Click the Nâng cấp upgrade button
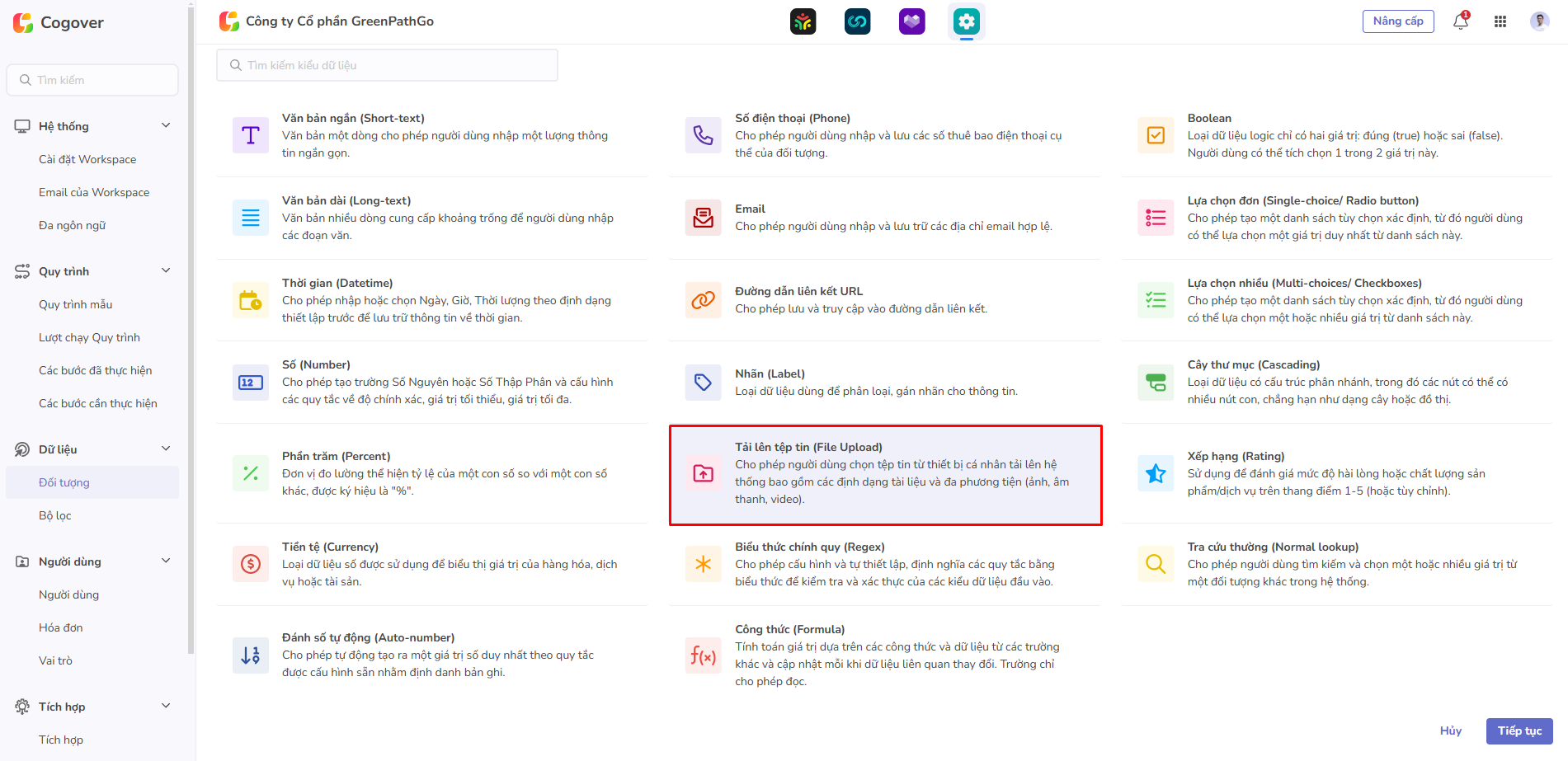 coord(1397,21)
